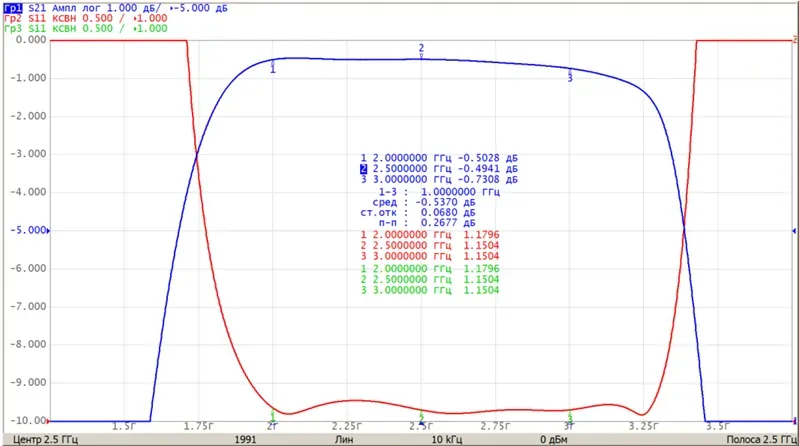Click the right-side blue reference position arrow
The width and height of the screenshot is (799, 446).
(794, 231)
